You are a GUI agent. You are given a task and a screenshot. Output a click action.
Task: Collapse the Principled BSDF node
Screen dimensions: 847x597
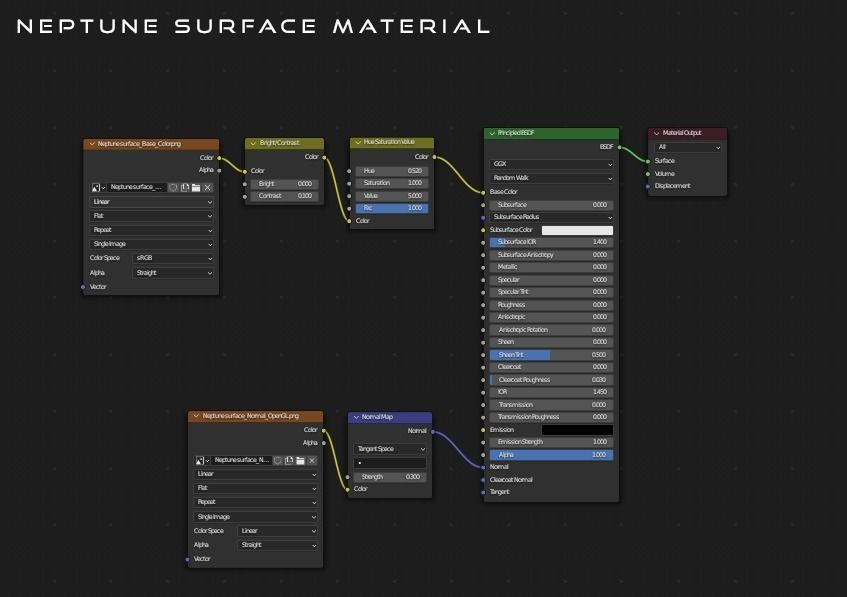[492, 133]
